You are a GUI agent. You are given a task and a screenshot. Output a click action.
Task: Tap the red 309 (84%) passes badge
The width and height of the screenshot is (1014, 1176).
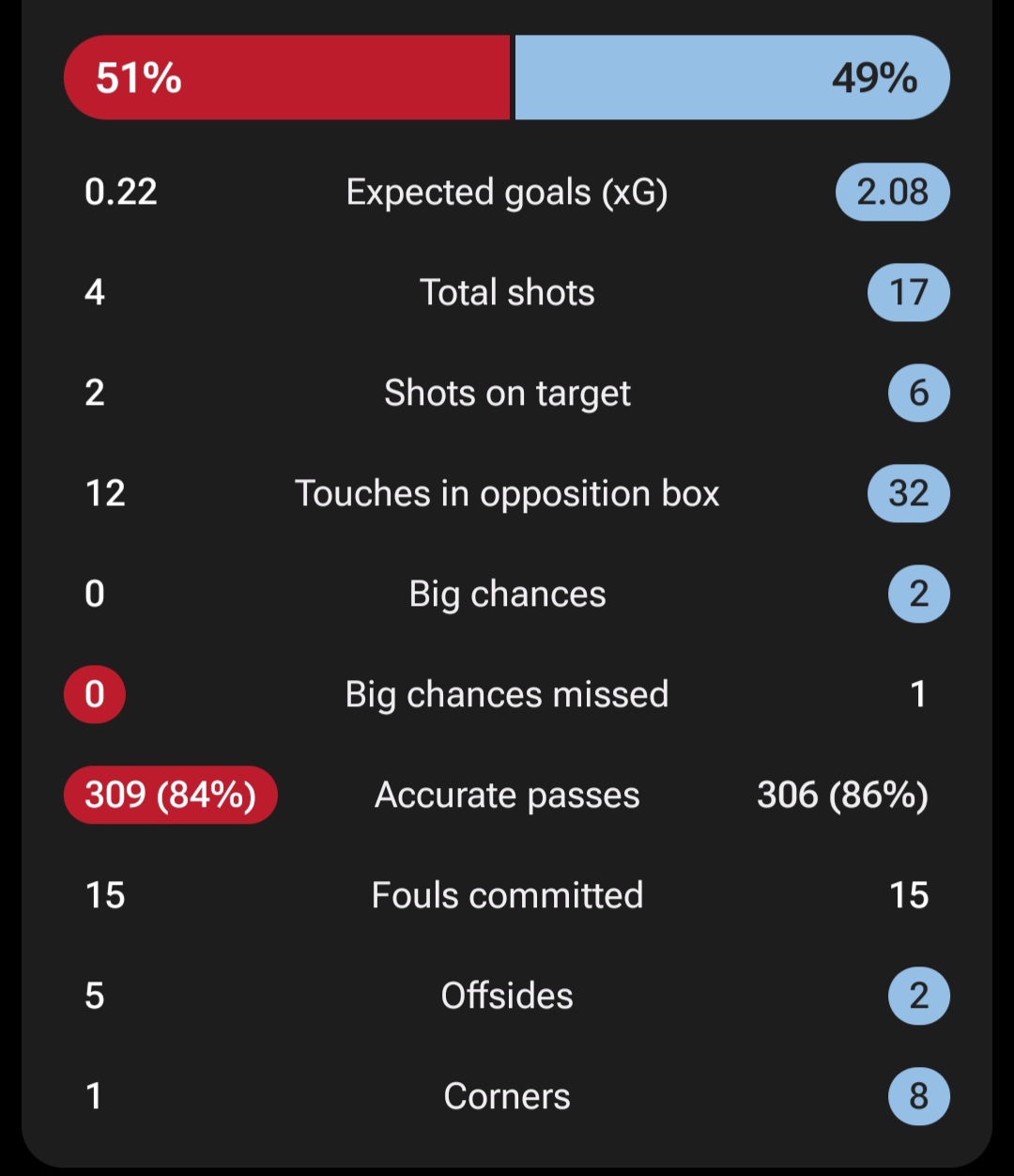(171, 795)
